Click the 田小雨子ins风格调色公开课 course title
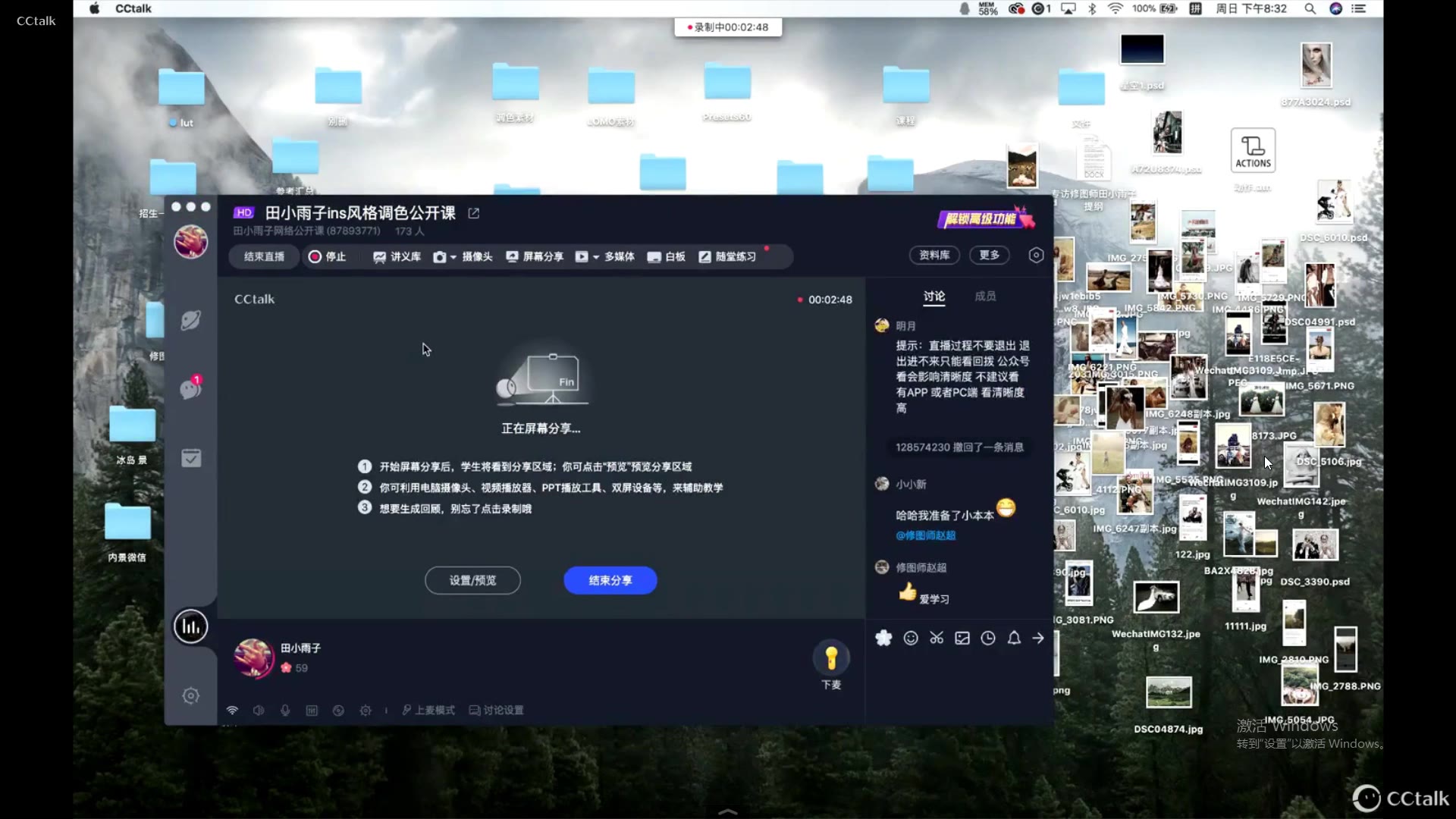 (x=360, y=213)
